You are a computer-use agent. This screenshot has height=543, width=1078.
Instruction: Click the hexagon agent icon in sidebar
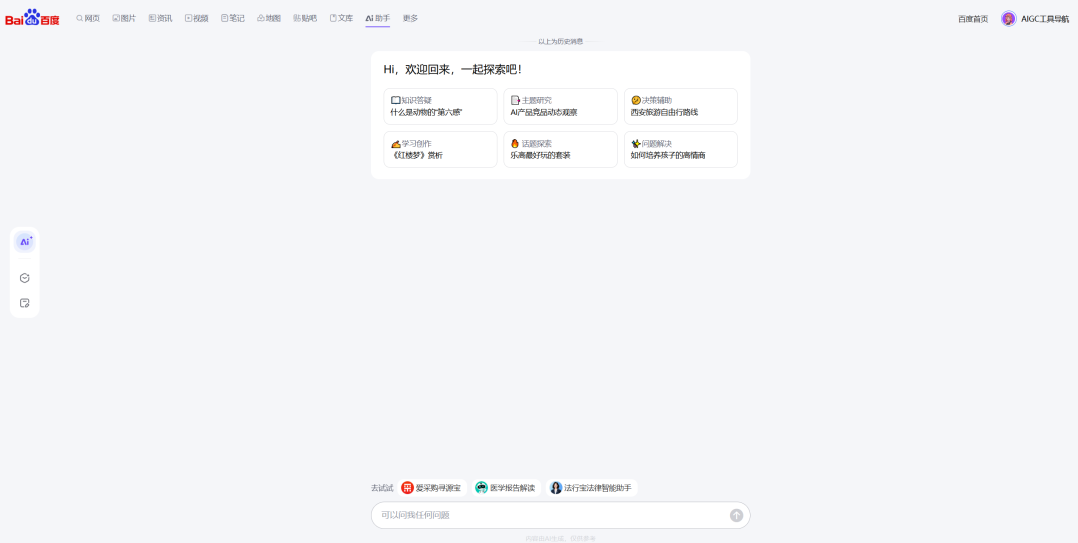[x=25, y=278]
